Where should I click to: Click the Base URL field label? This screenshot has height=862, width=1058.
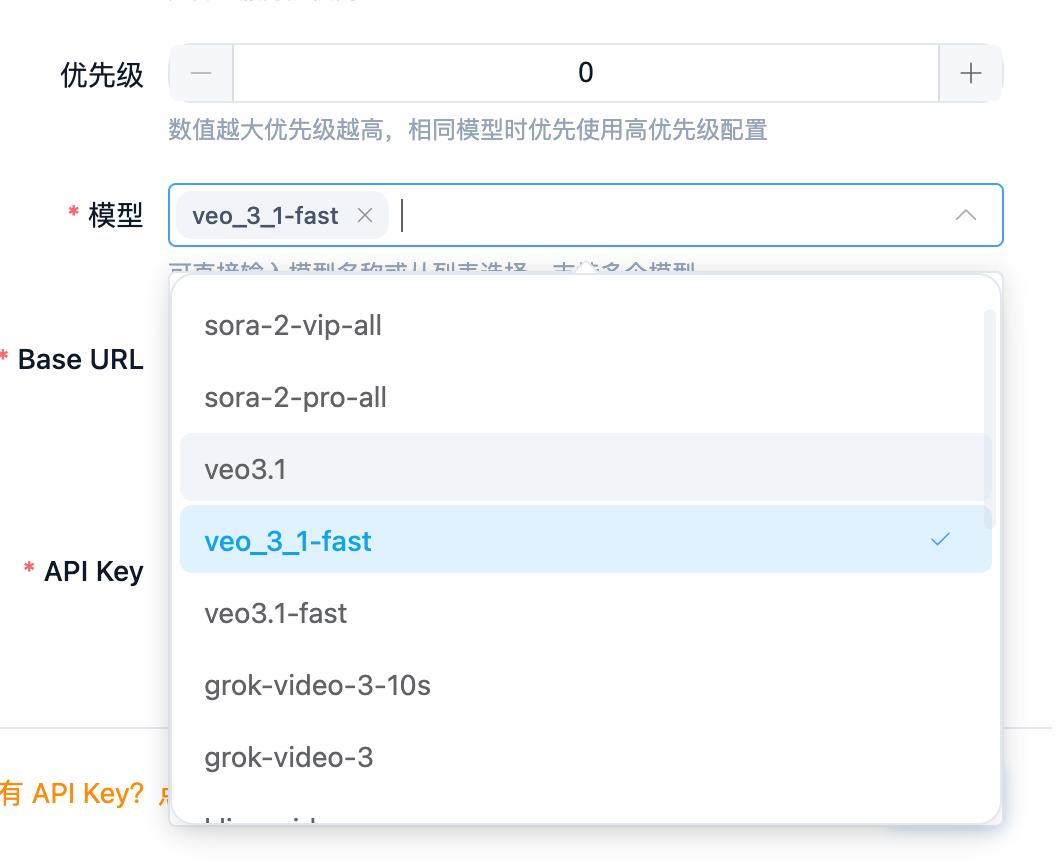point(80,359)
